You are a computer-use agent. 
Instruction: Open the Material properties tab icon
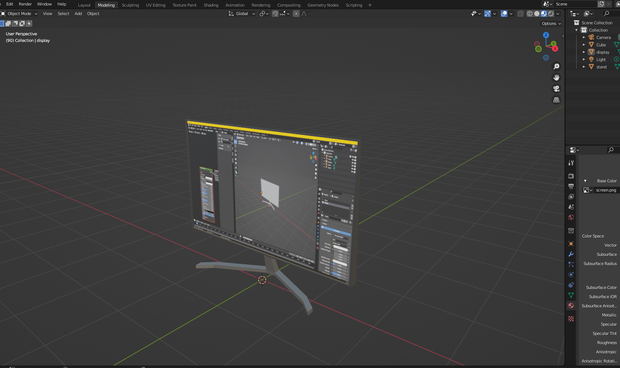click(x=571, y=306)
